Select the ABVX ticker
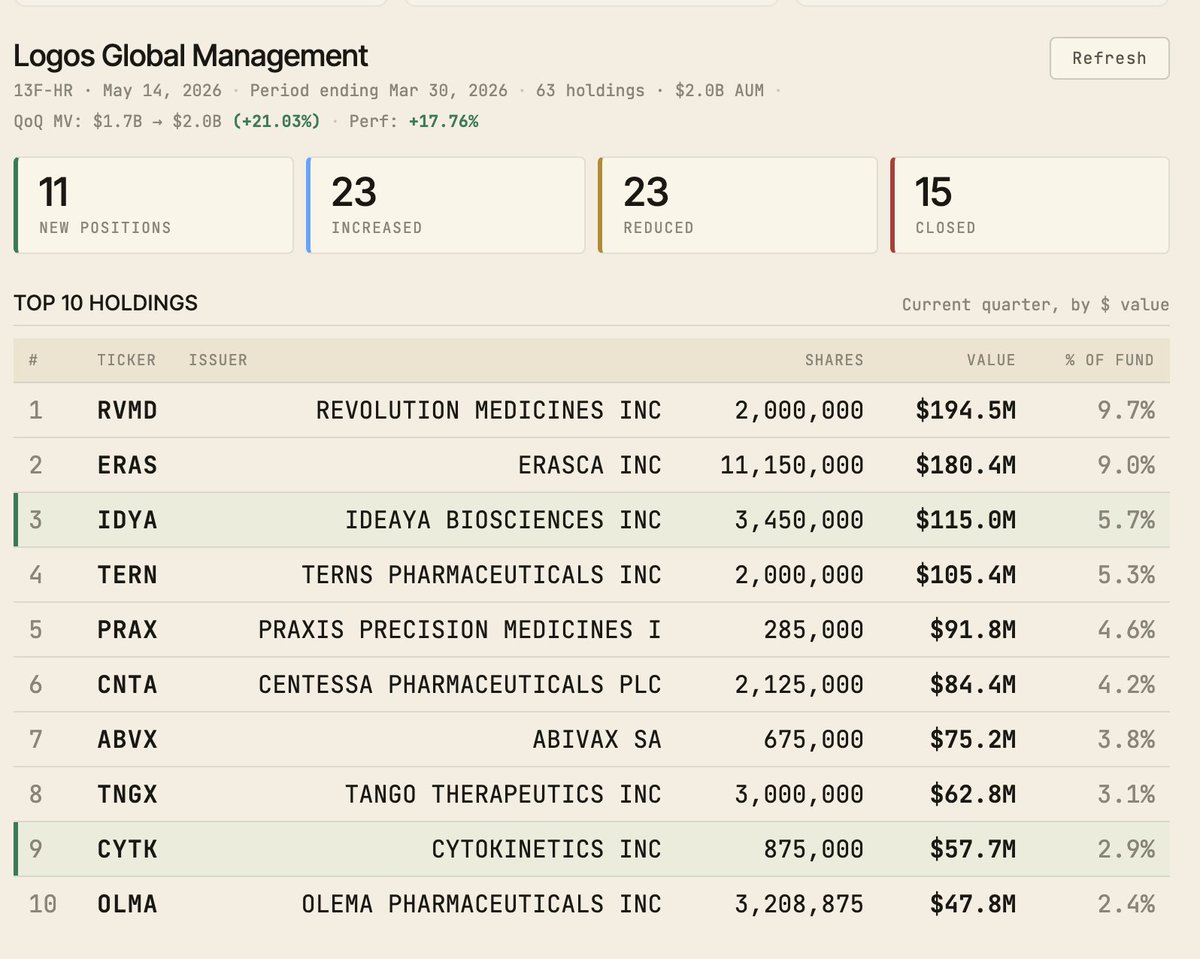The height and width of the screenshot is (959, 1200). pyautogui.click(x=127, y=740)
